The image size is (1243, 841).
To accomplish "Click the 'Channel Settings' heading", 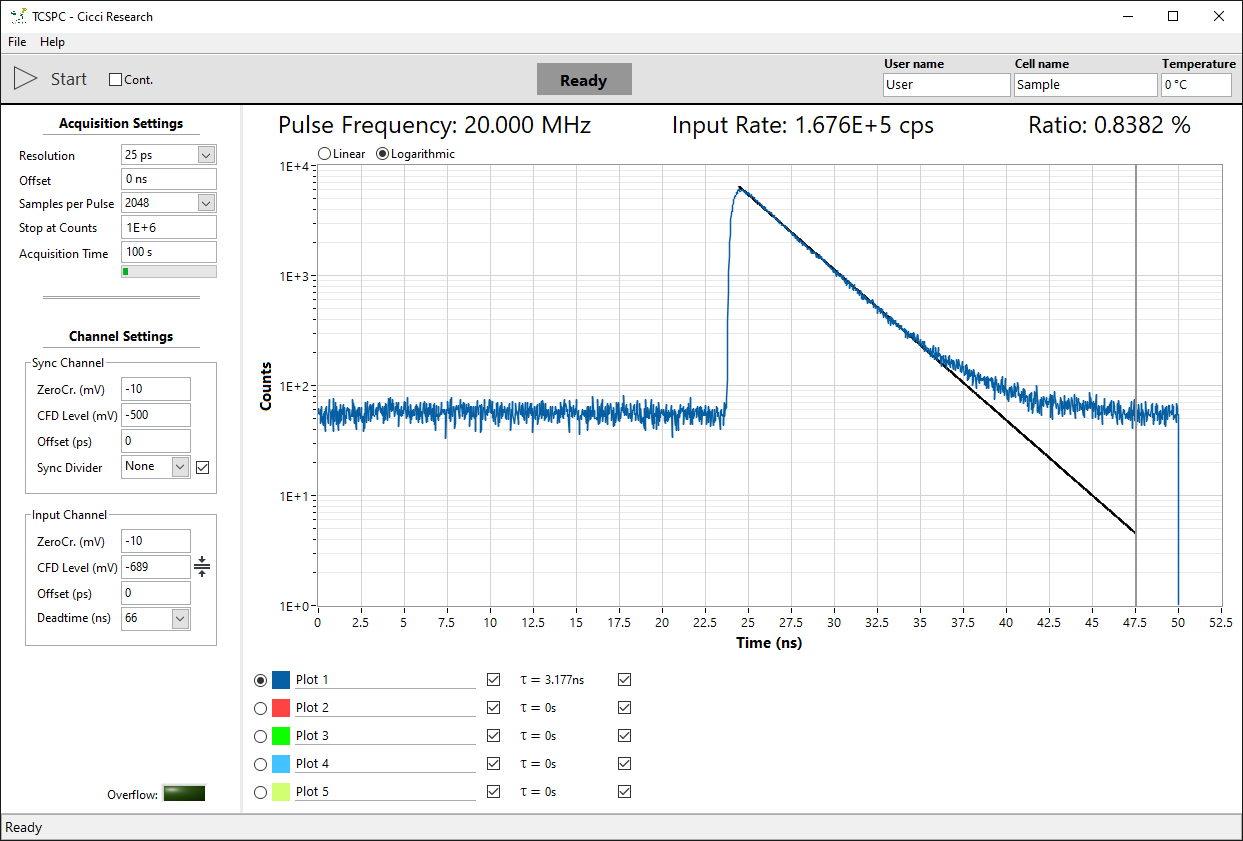I will pos(121,337).
